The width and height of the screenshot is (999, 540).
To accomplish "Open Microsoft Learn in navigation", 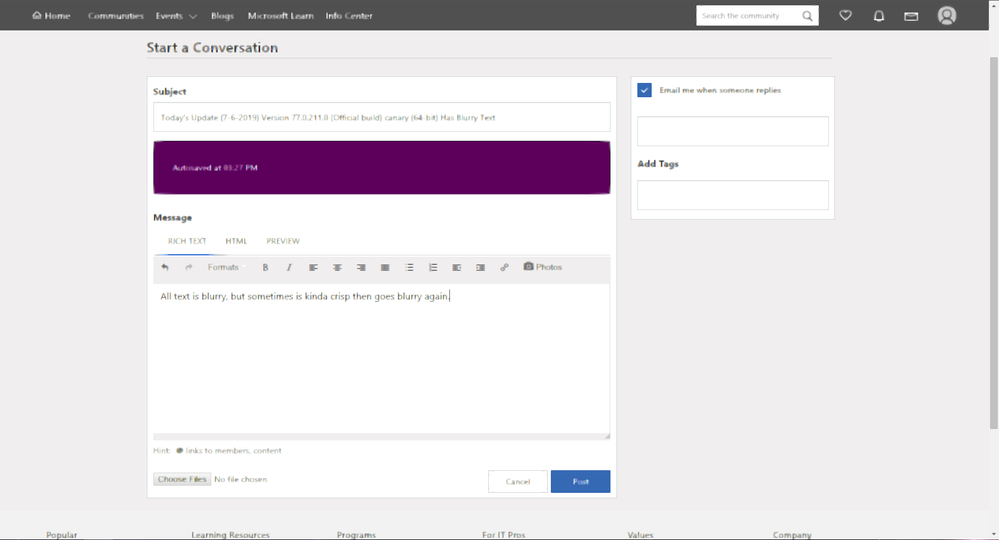I will pos(280,16).
